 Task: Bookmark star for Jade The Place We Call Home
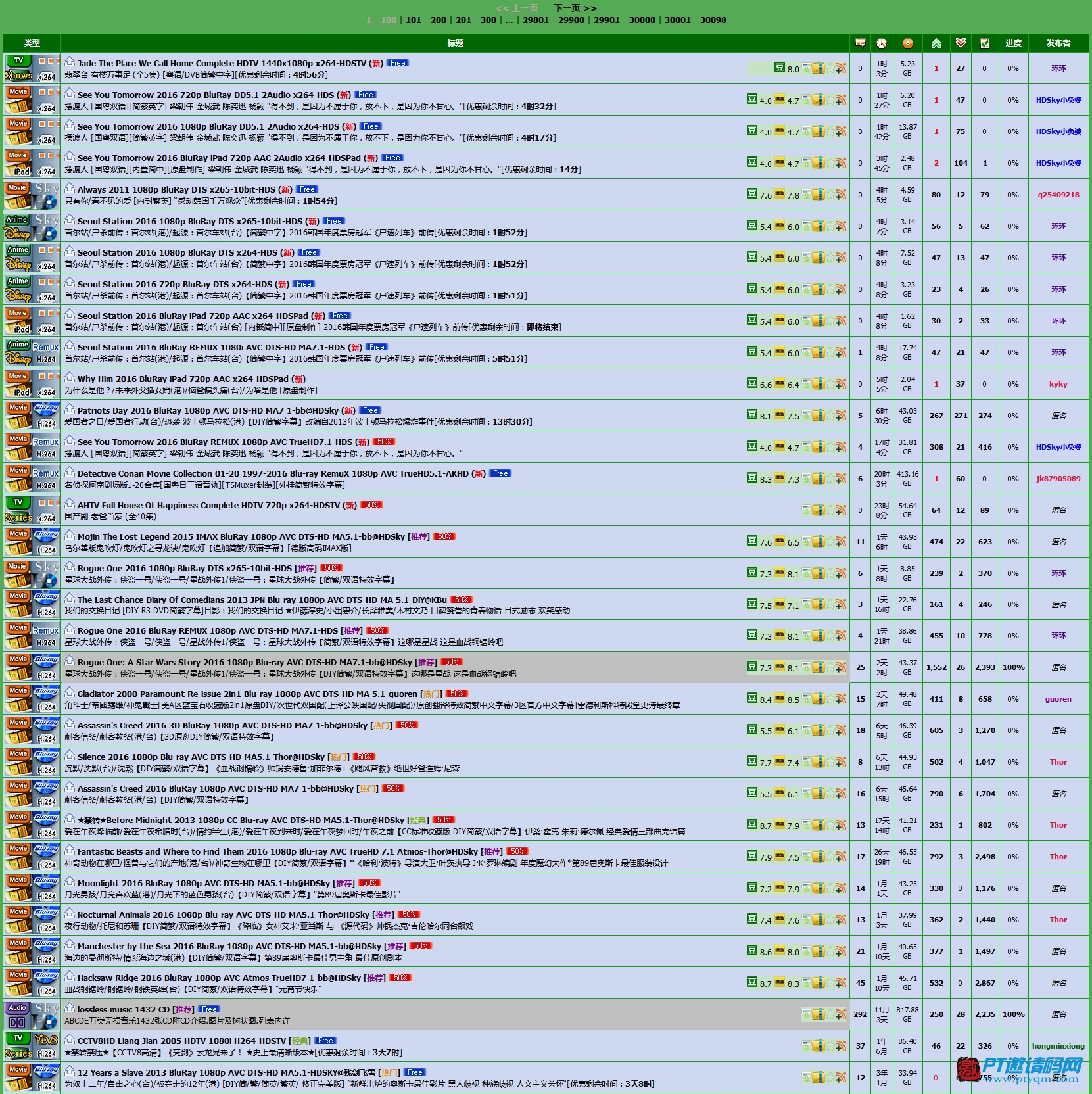pyautogui.click(x=829, y=68)
